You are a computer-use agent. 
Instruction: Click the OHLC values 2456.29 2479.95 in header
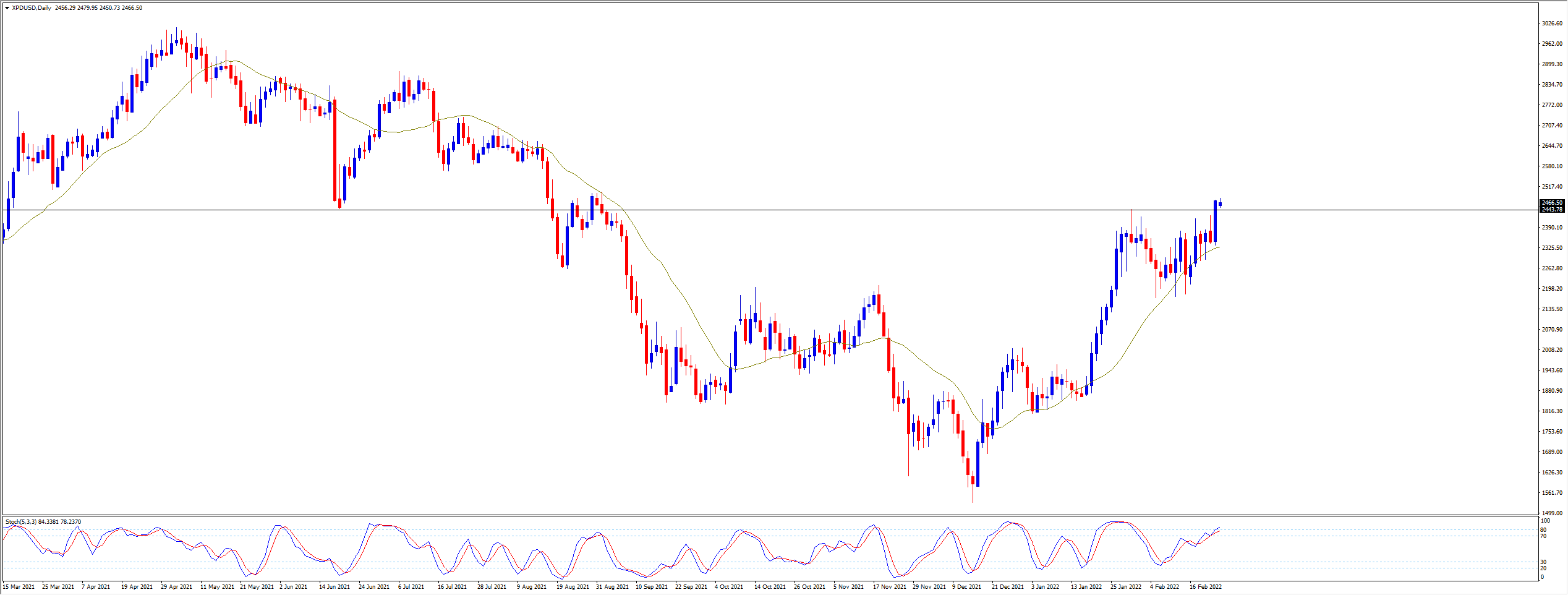click(76, 8)
